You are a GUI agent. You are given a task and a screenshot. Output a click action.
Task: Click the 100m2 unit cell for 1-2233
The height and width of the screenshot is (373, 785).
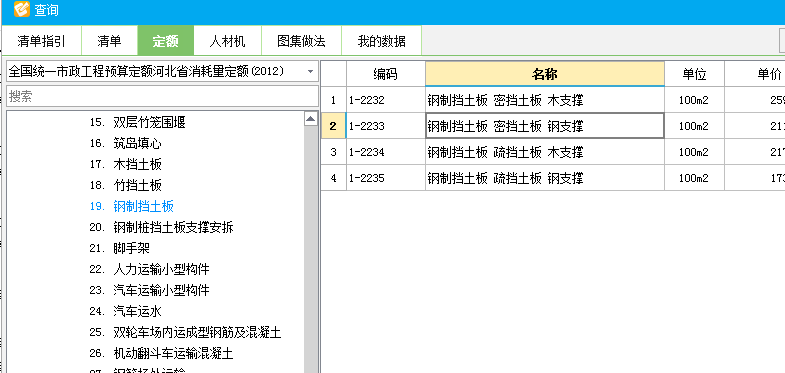click(694, 126)
